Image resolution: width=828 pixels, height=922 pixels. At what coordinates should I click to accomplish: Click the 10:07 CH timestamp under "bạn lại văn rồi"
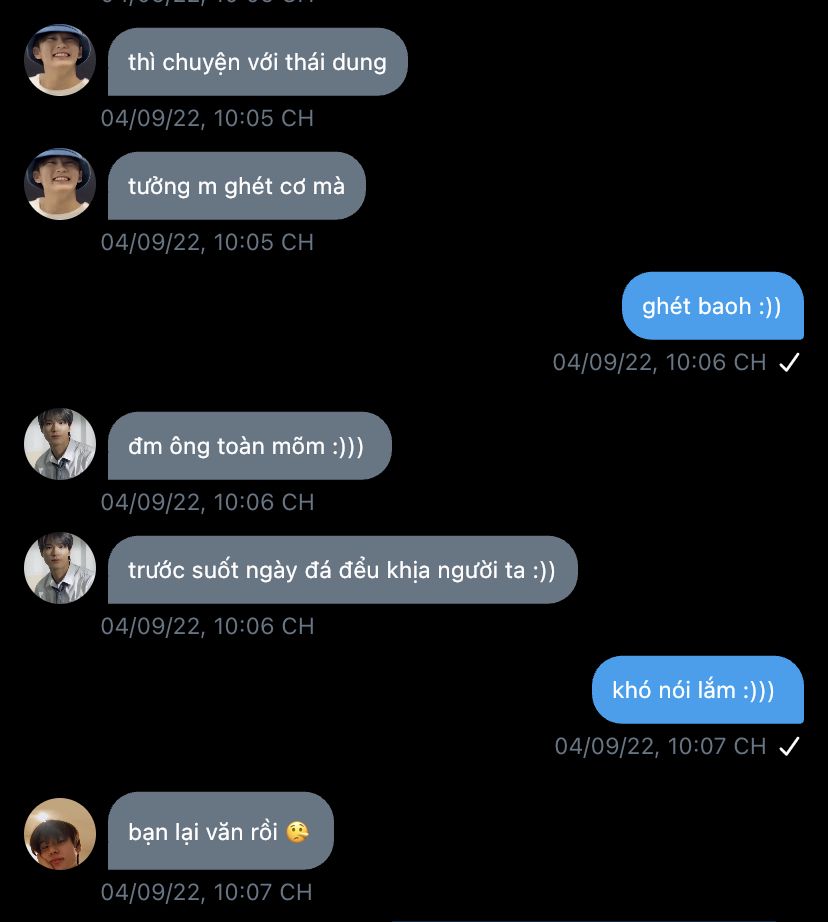point(207,892)
